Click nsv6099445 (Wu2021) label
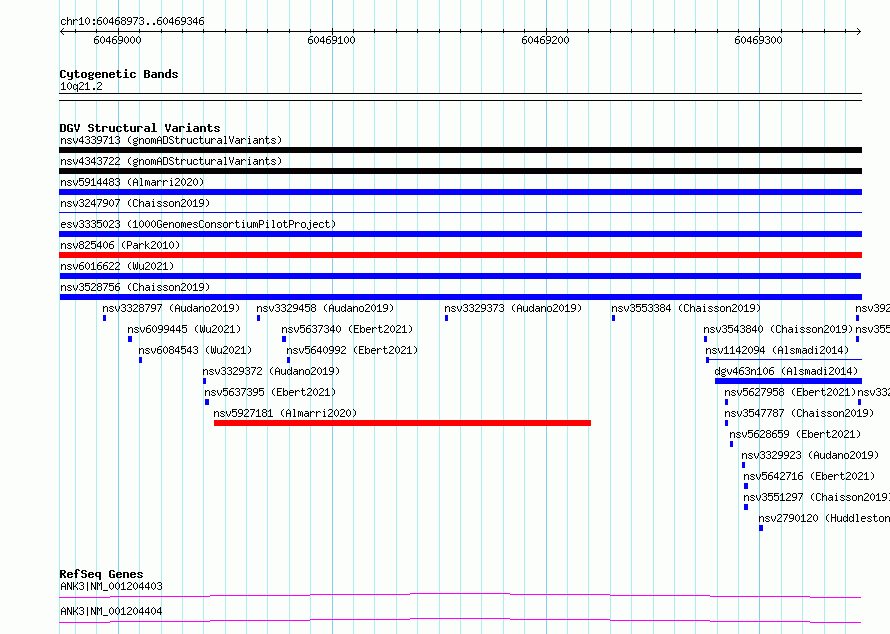890x634 pixels. [x=184, y=329]
